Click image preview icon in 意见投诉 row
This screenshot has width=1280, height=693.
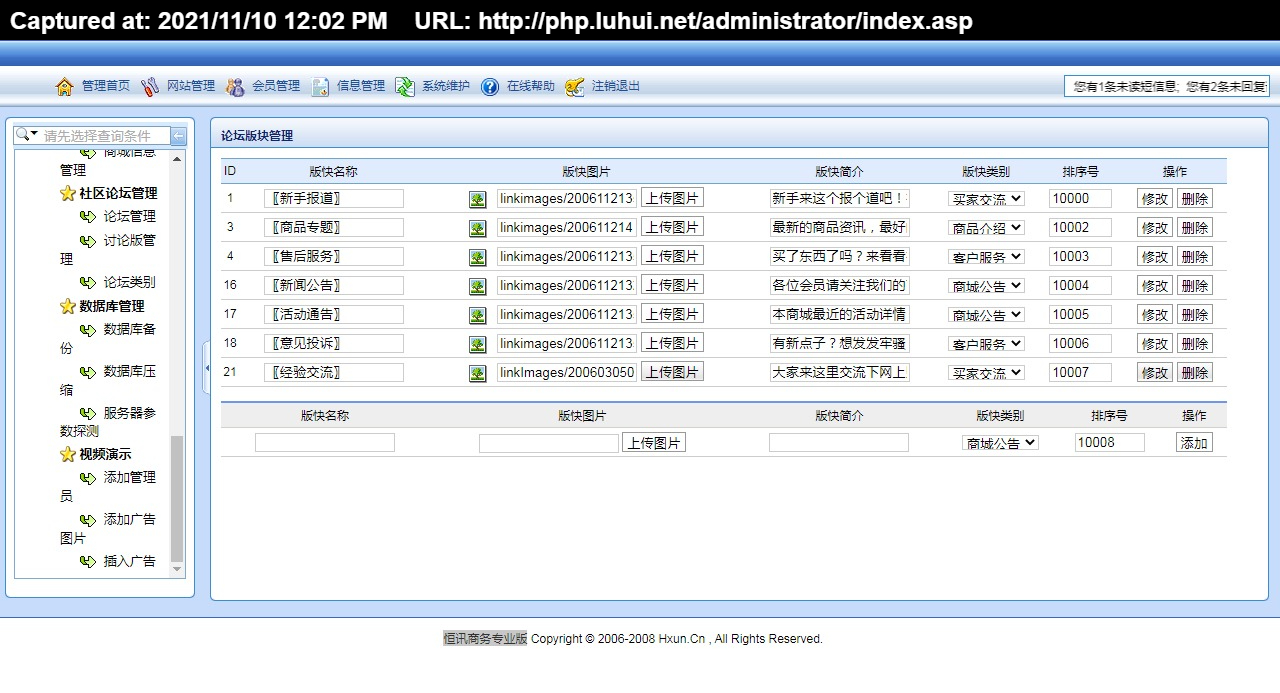(x=478, y=345)
